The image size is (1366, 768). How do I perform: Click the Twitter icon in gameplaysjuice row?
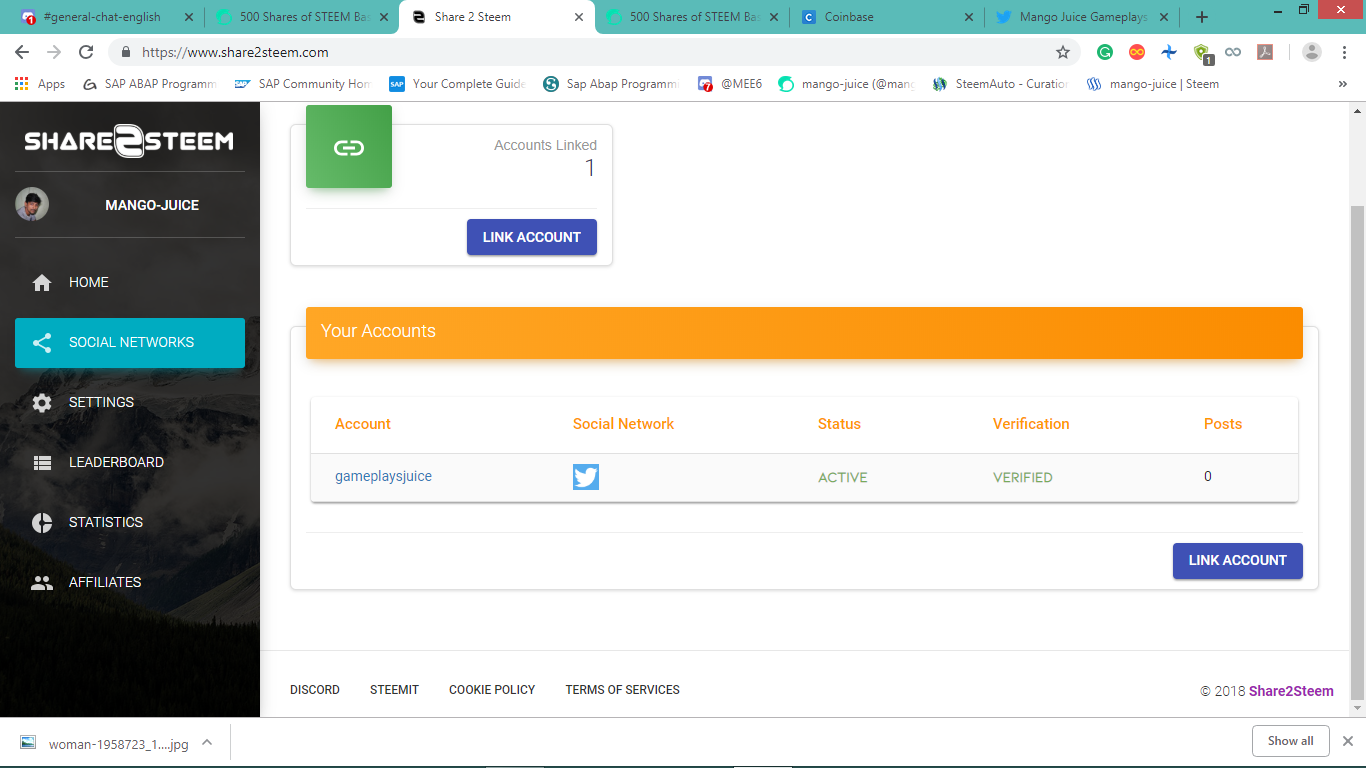586,477
